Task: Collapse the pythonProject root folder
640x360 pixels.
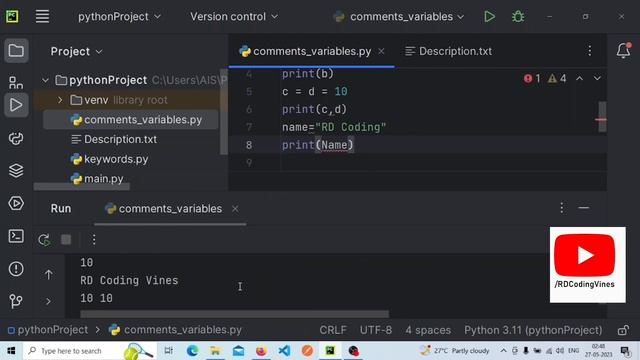Action: 45,80
